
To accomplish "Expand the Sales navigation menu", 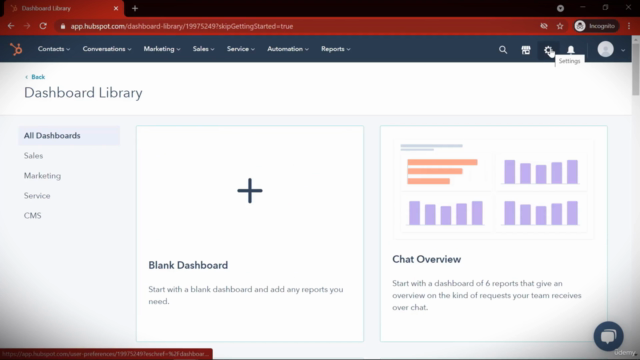I will (x=203, y=49).
